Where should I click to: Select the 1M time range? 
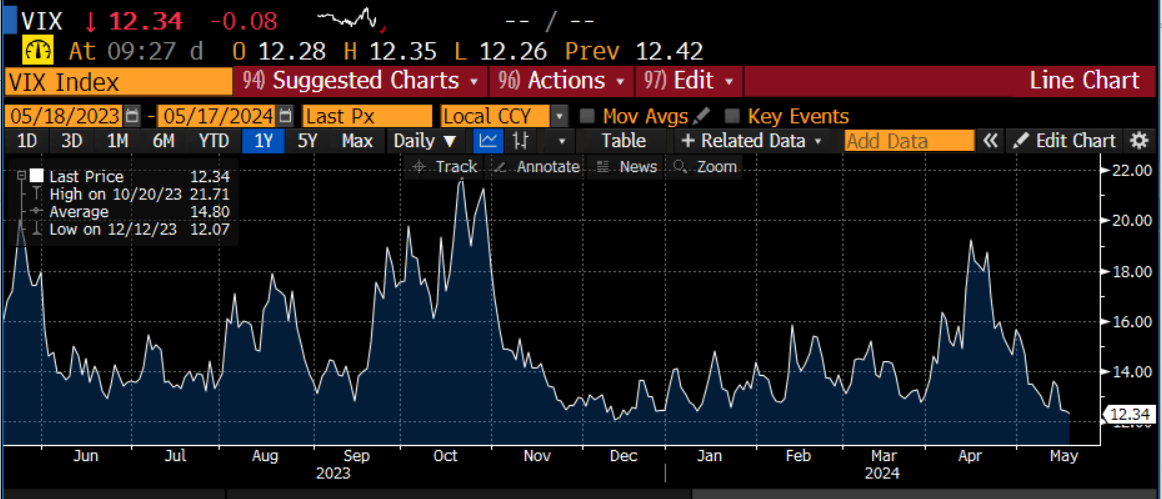(118, 141)
